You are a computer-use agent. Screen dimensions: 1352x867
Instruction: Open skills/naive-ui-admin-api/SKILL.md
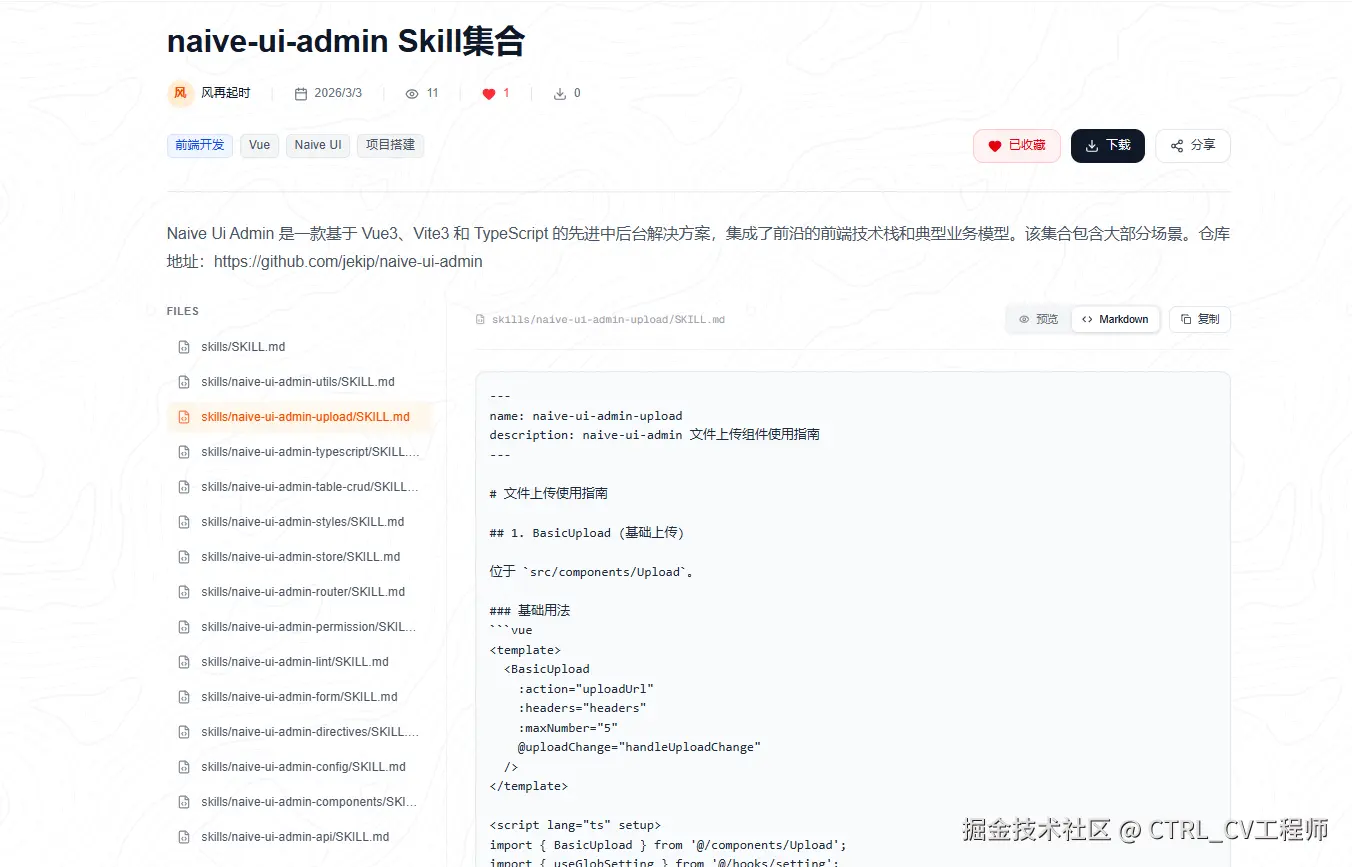point(299,837)
